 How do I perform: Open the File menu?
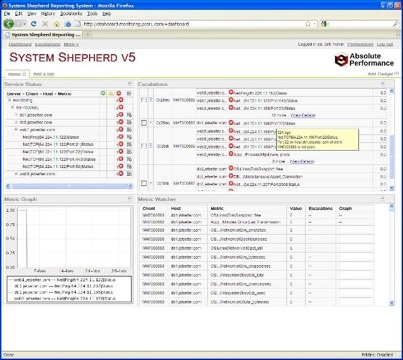click(7, 14)
